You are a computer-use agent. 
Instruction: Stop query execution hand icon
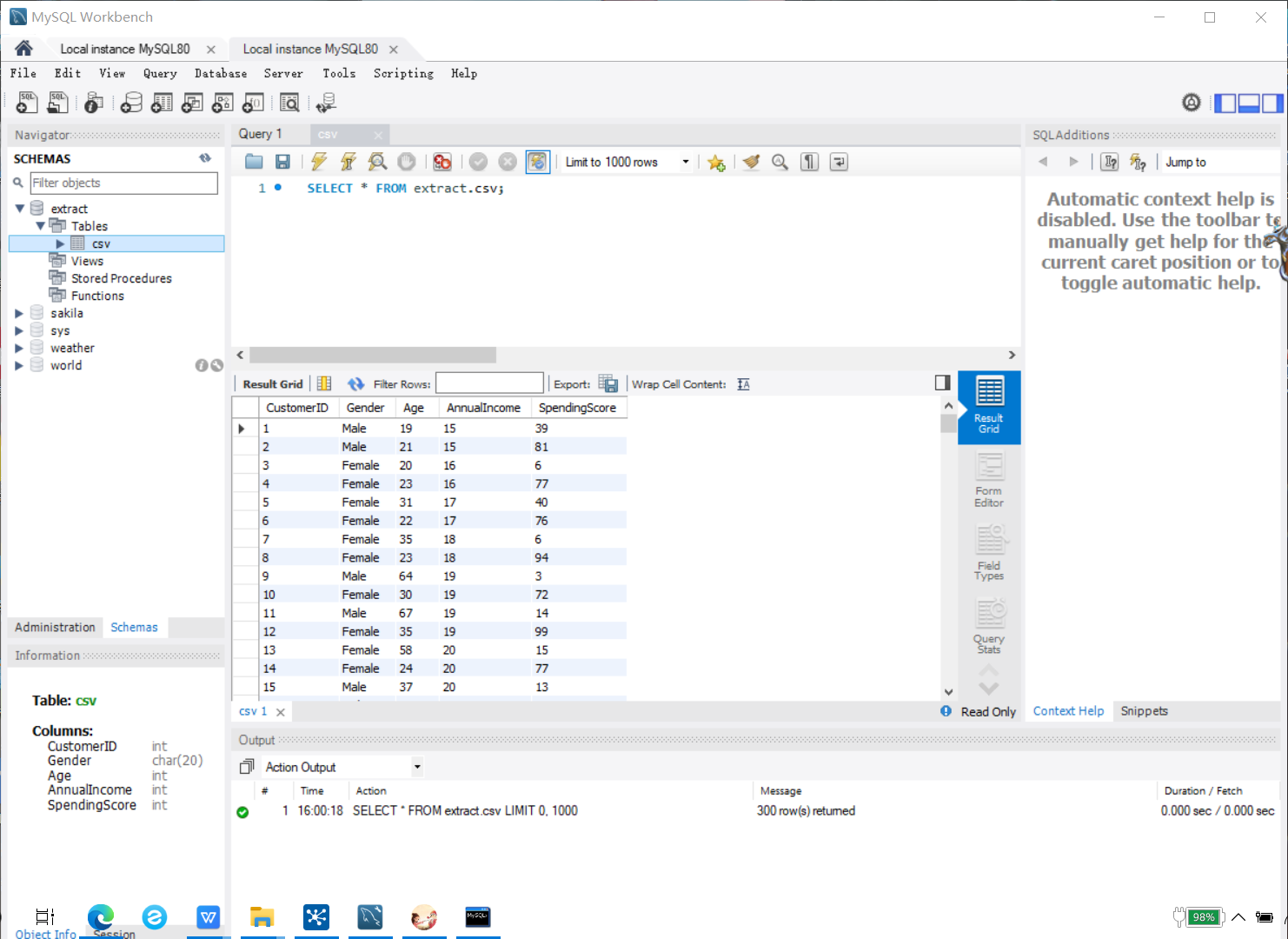tap(406, 162)
